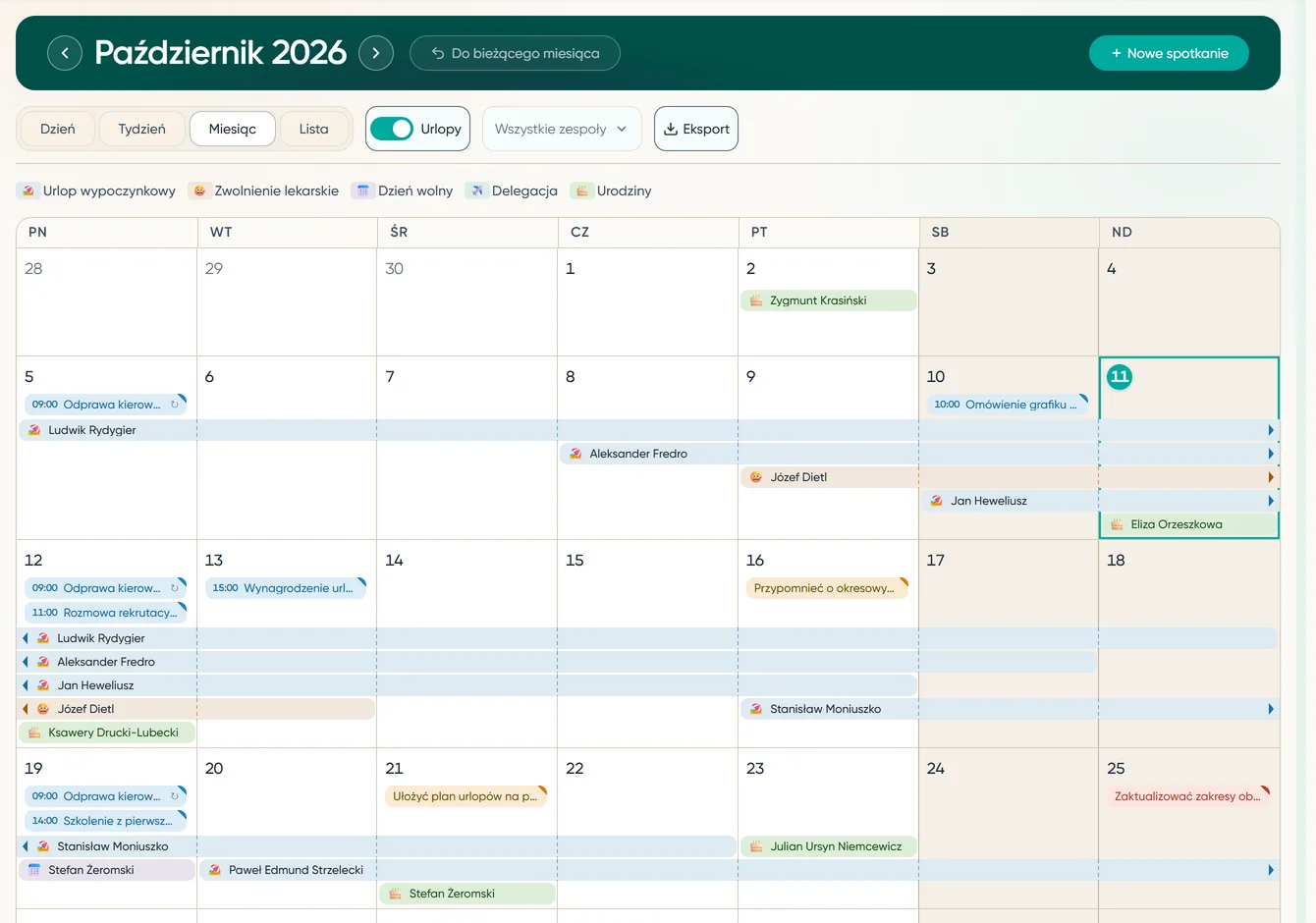The height and width of the screenshot is (923, 1316).
Task: Go to next month arrow
Action: coord(376,53)
